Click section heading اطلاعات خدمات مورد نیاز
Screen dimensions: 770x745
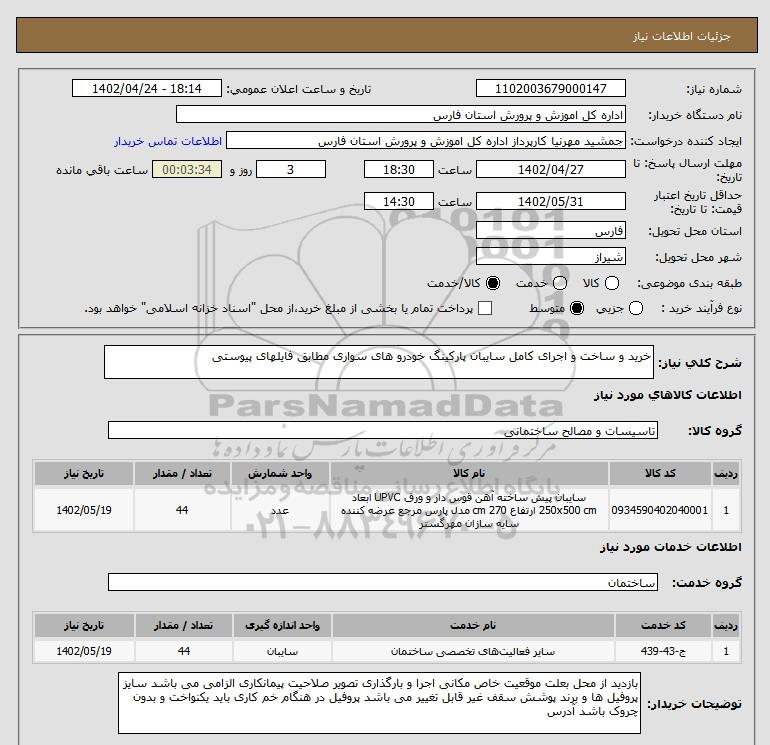671,547
